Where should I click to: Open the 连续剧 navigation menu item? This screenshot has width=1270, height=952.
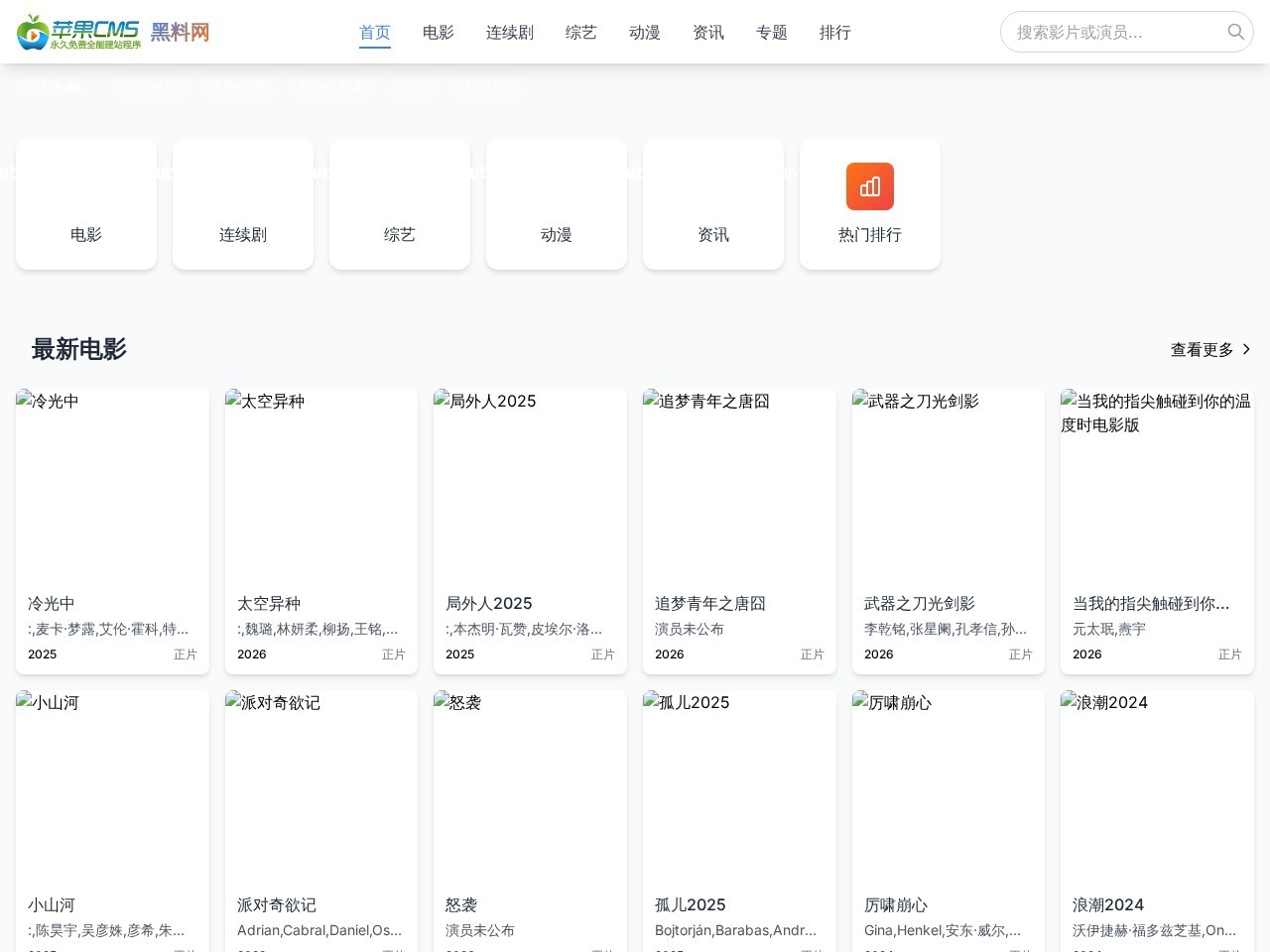pyautogui.click(x=509, y=32)
